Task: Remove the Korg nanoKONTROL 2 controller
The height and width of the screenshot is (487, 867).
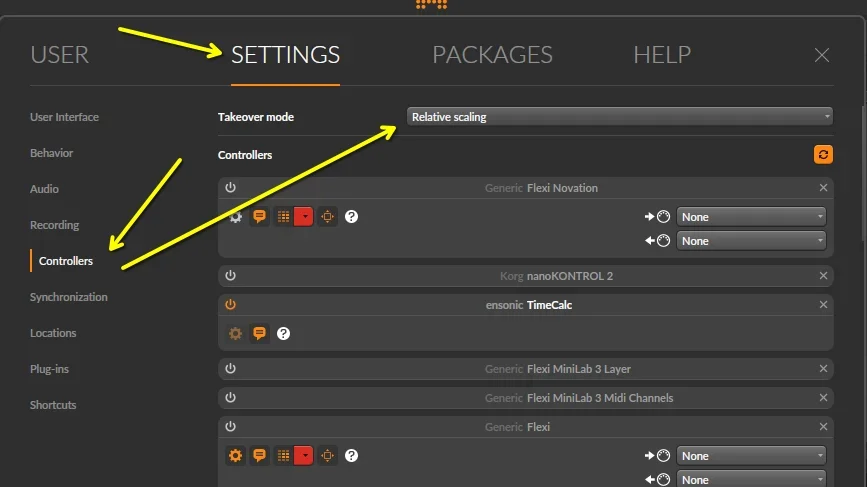Action: 824,276
